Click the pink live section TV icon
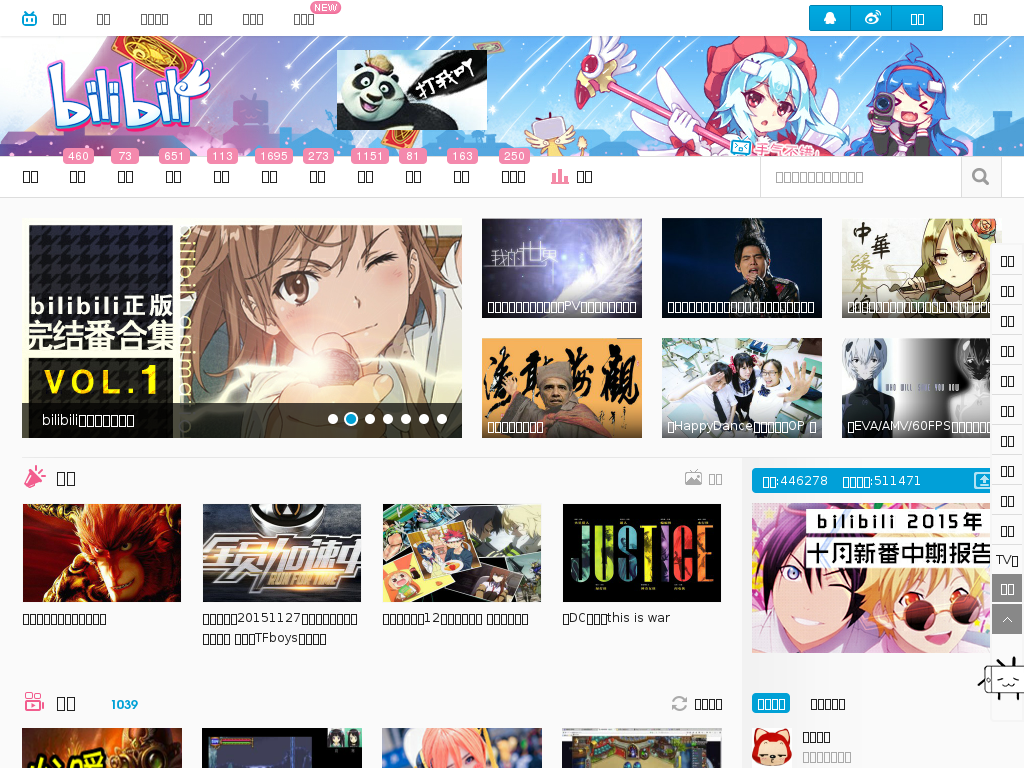The width and height of the screenshot is (1024, 768). 34,702
